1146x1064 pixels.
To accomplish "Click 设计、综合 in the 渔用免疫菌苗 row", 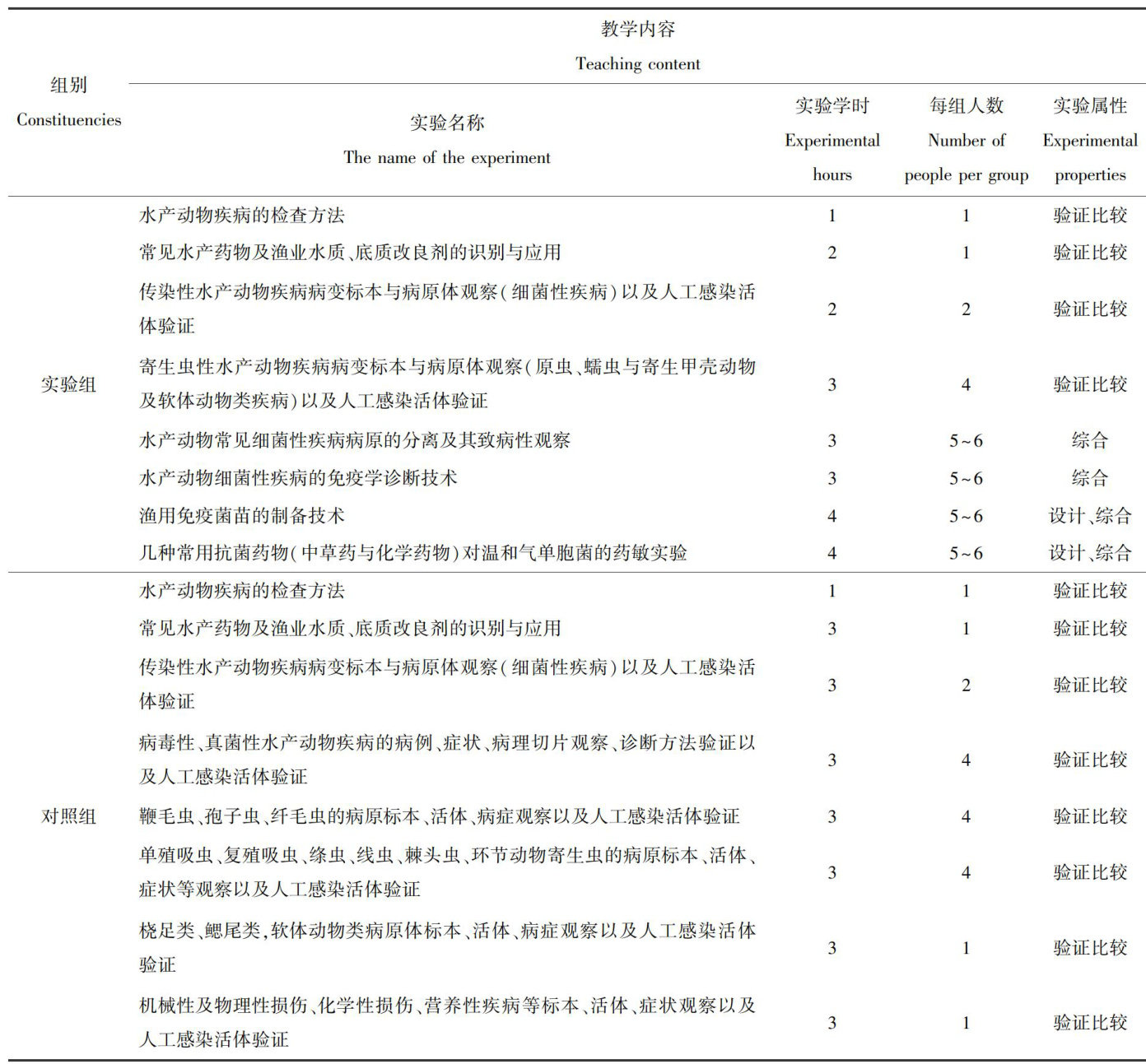I will click(1089, 516).
